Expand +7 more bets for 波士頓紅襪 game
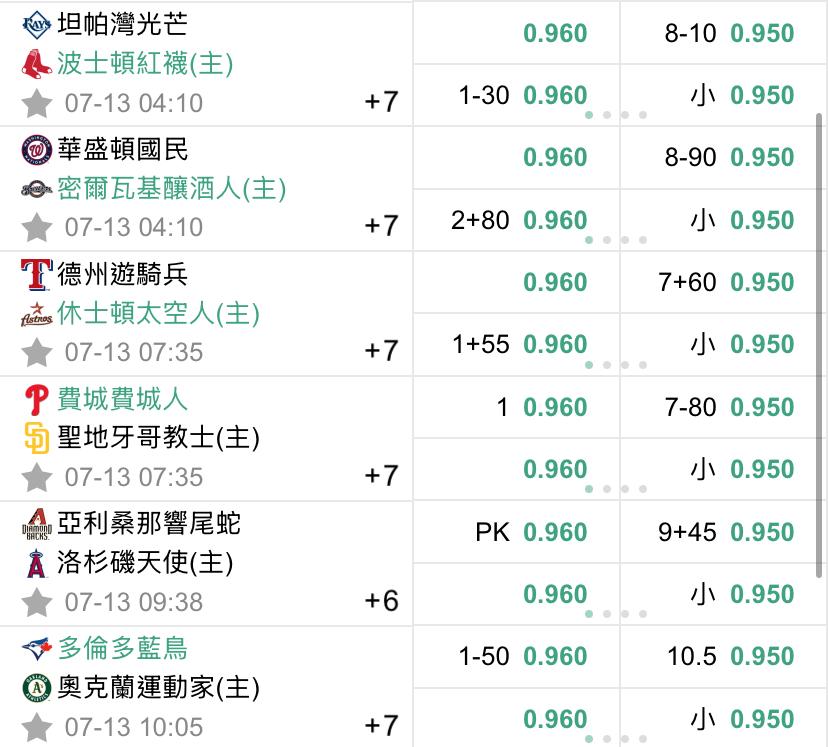Screen dimensions: 828x747 click(x=381, y=101)
